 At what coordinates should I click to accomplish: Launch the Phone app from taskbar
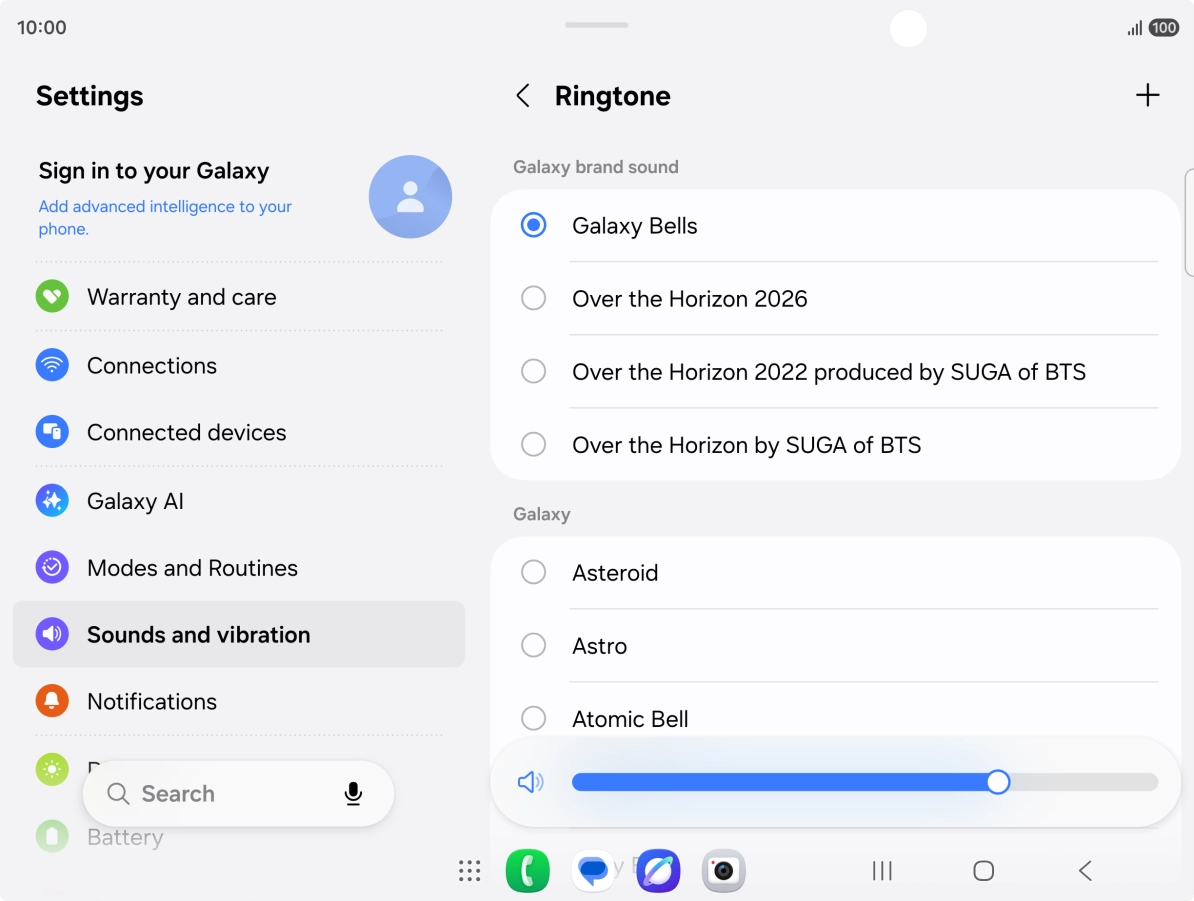[x=528, y=871]
